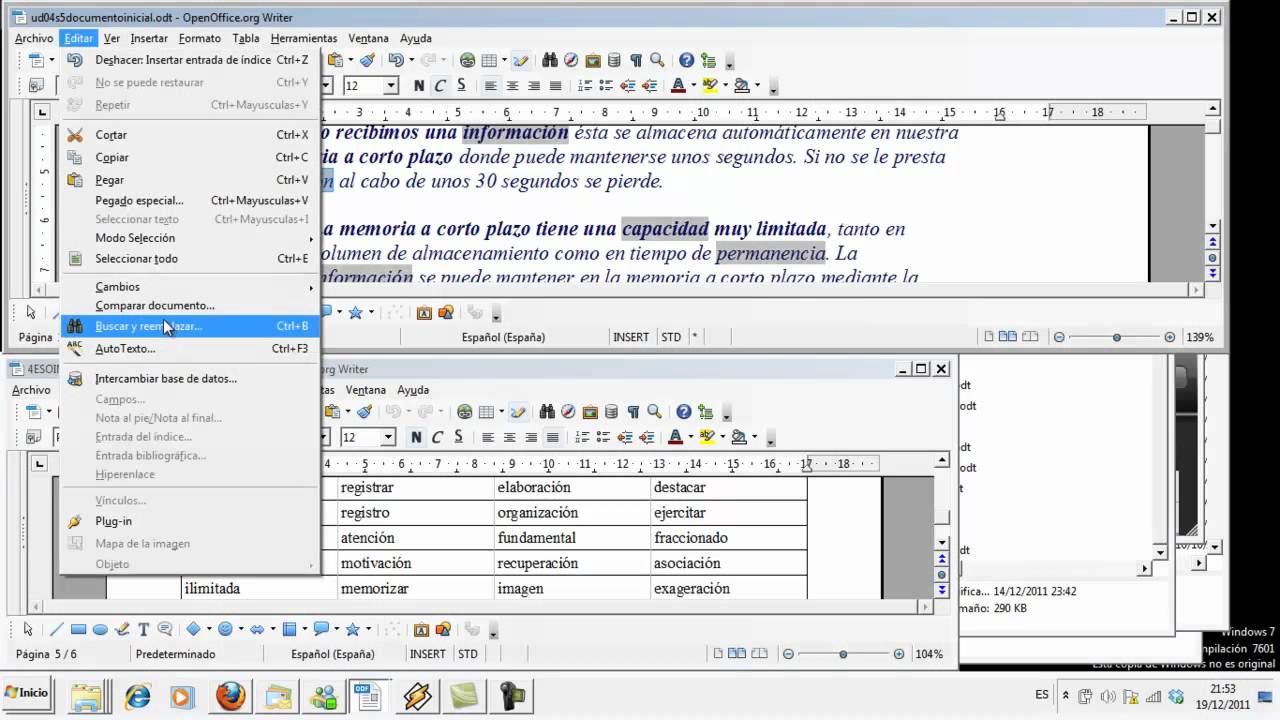
Task: Choose AutoTexto from the Editar menu
Action: tap(190, 349)
